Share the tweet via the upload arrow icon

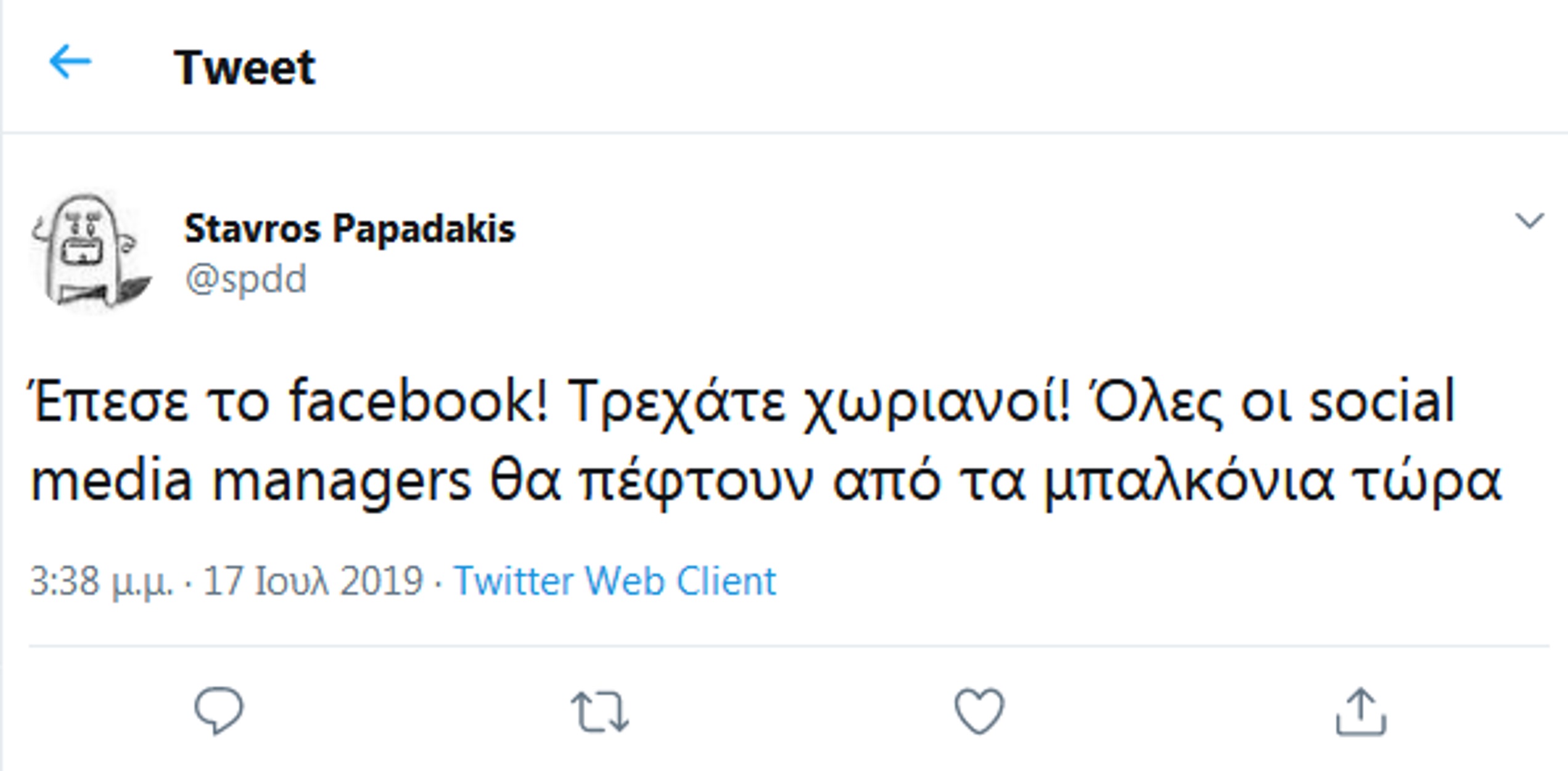[x=1361, y=712]
